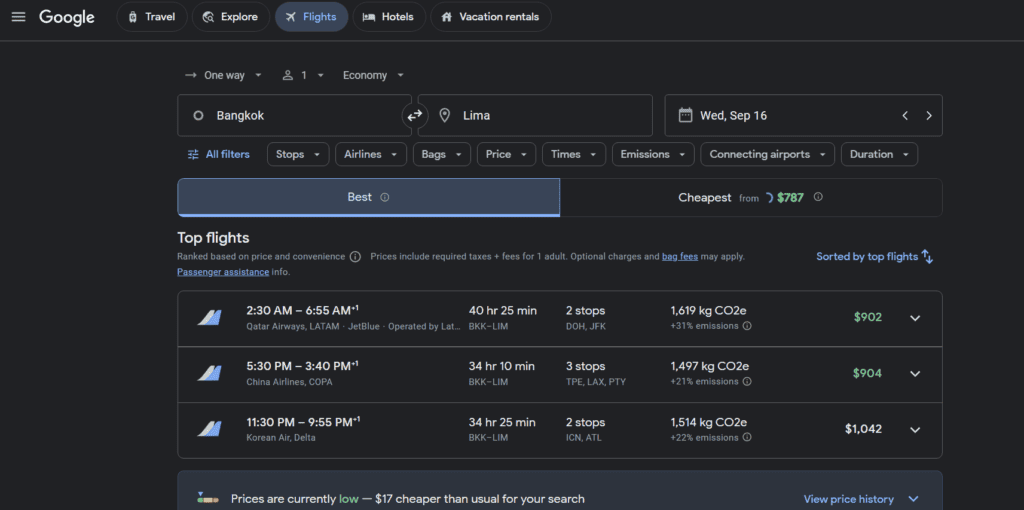Follow the bag fees link
The width and height of the screenshot is (1024, 510).
click(680, 257)
